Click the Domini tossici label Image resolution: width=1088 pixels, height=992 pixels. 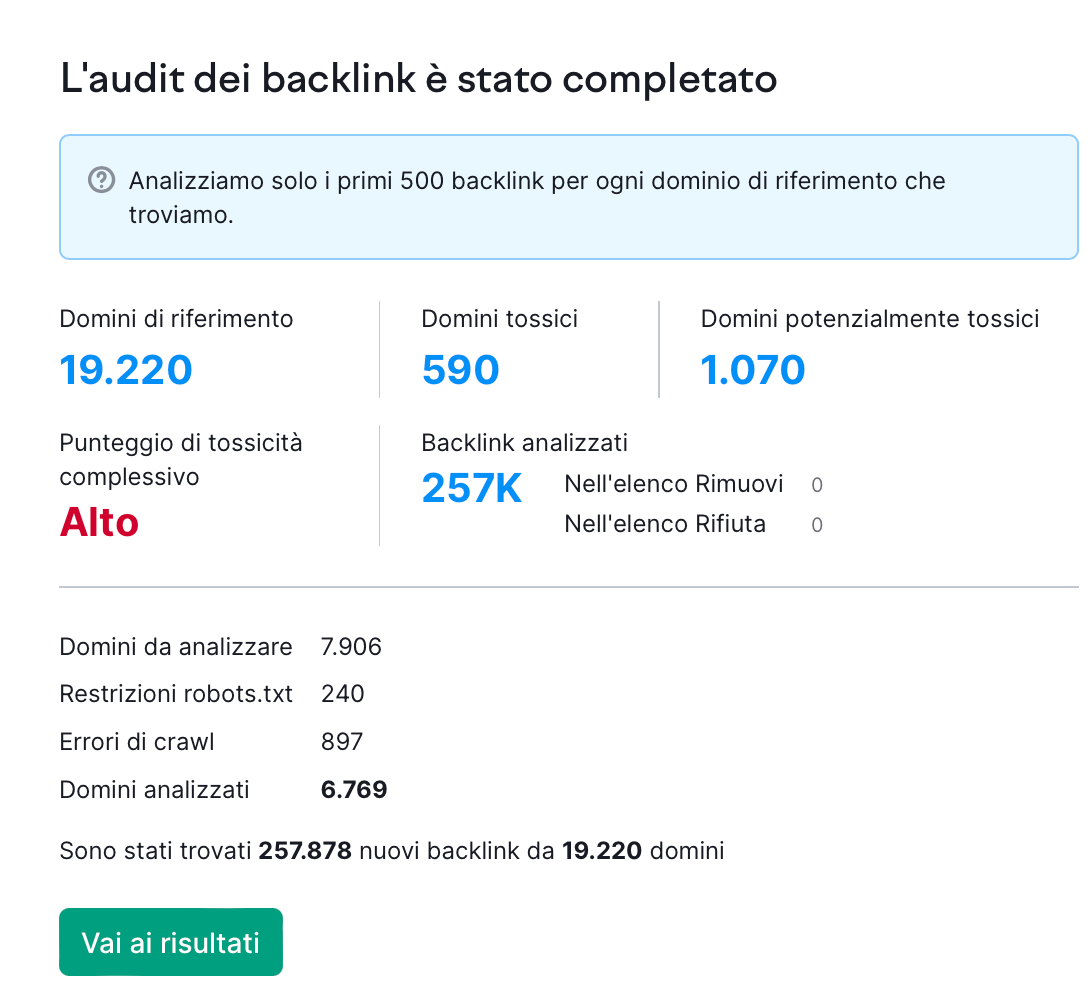500,319
